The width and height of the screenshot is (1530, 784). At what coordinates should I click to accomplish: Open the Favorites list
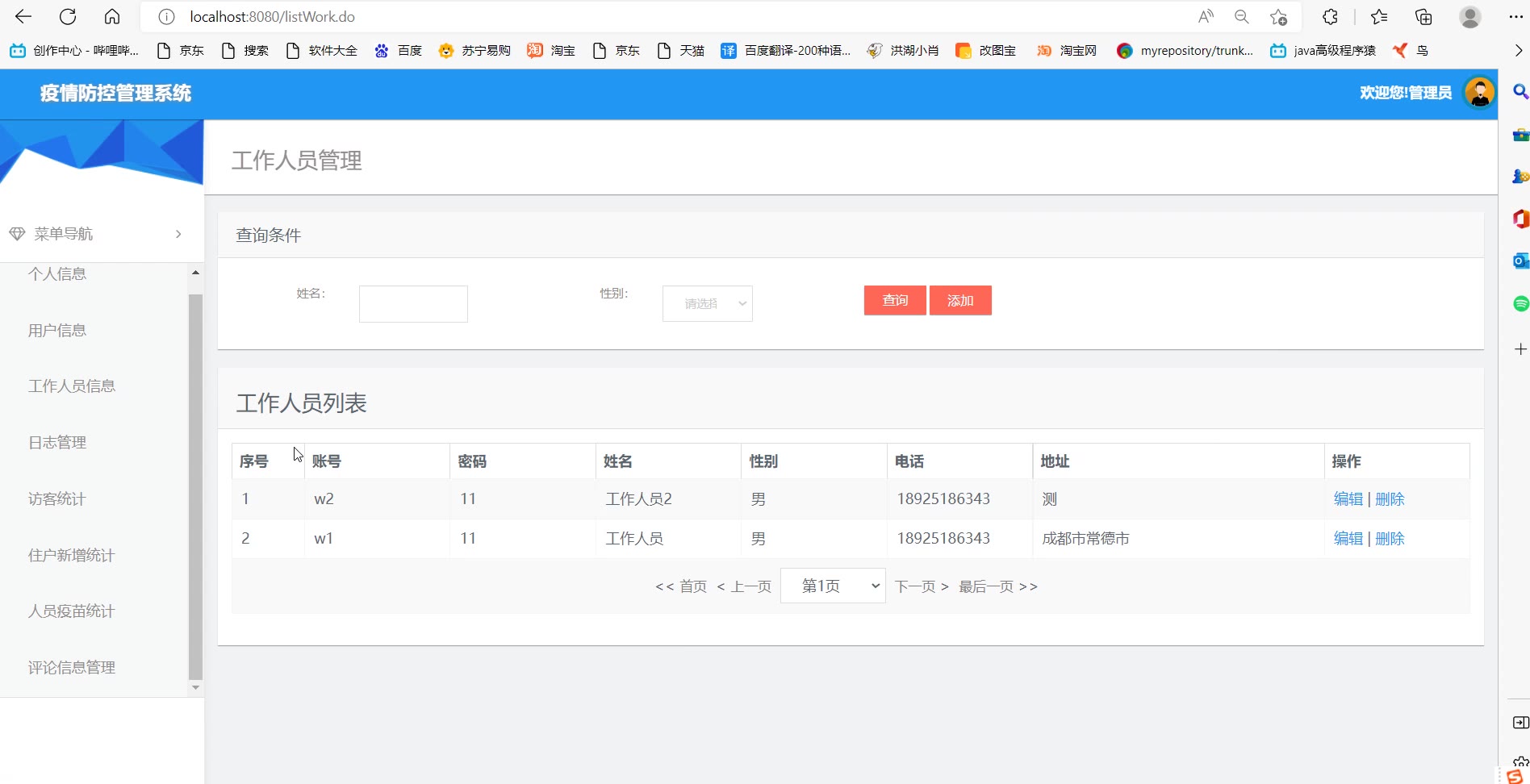(1379, 17)
